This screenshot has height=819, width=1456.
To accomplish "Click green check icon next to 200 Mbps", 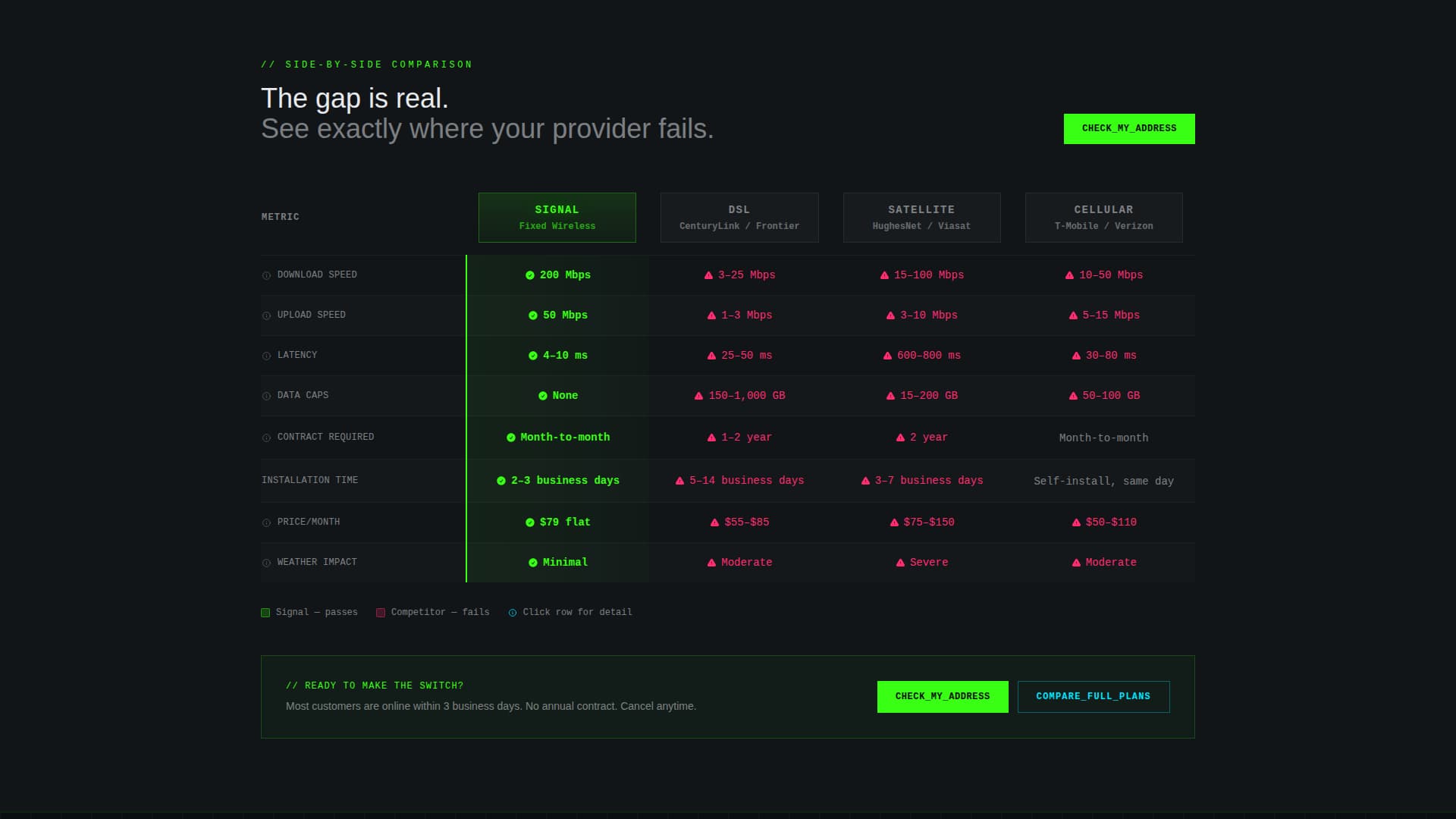I will tap(530, 275).
